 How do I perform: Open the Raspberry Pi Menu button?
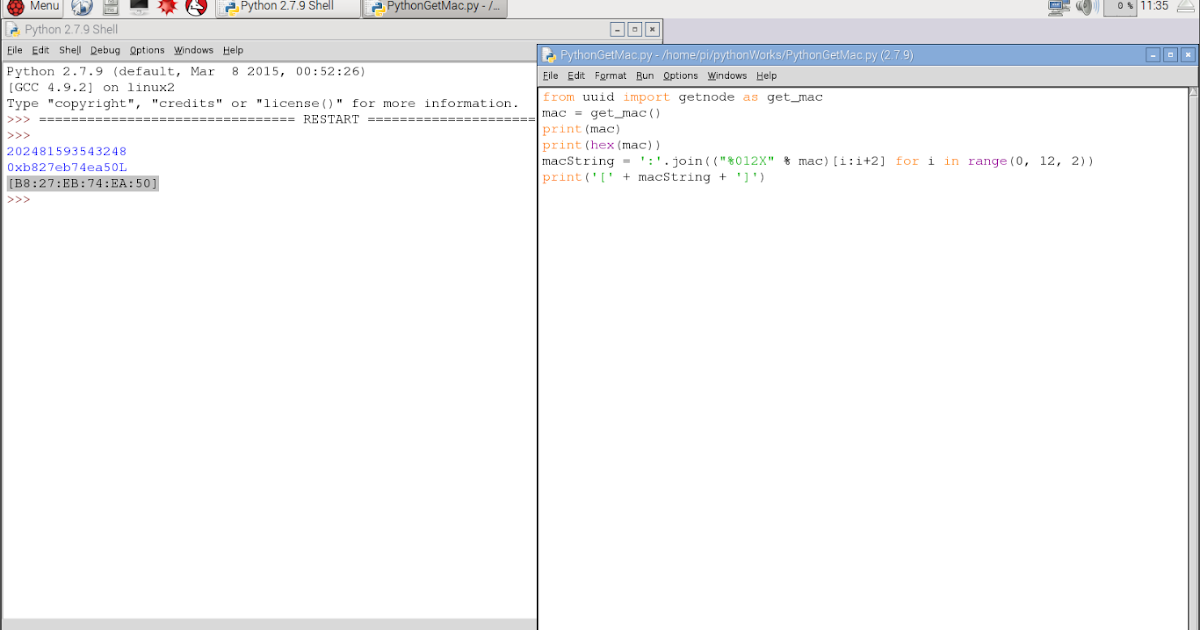34,8
